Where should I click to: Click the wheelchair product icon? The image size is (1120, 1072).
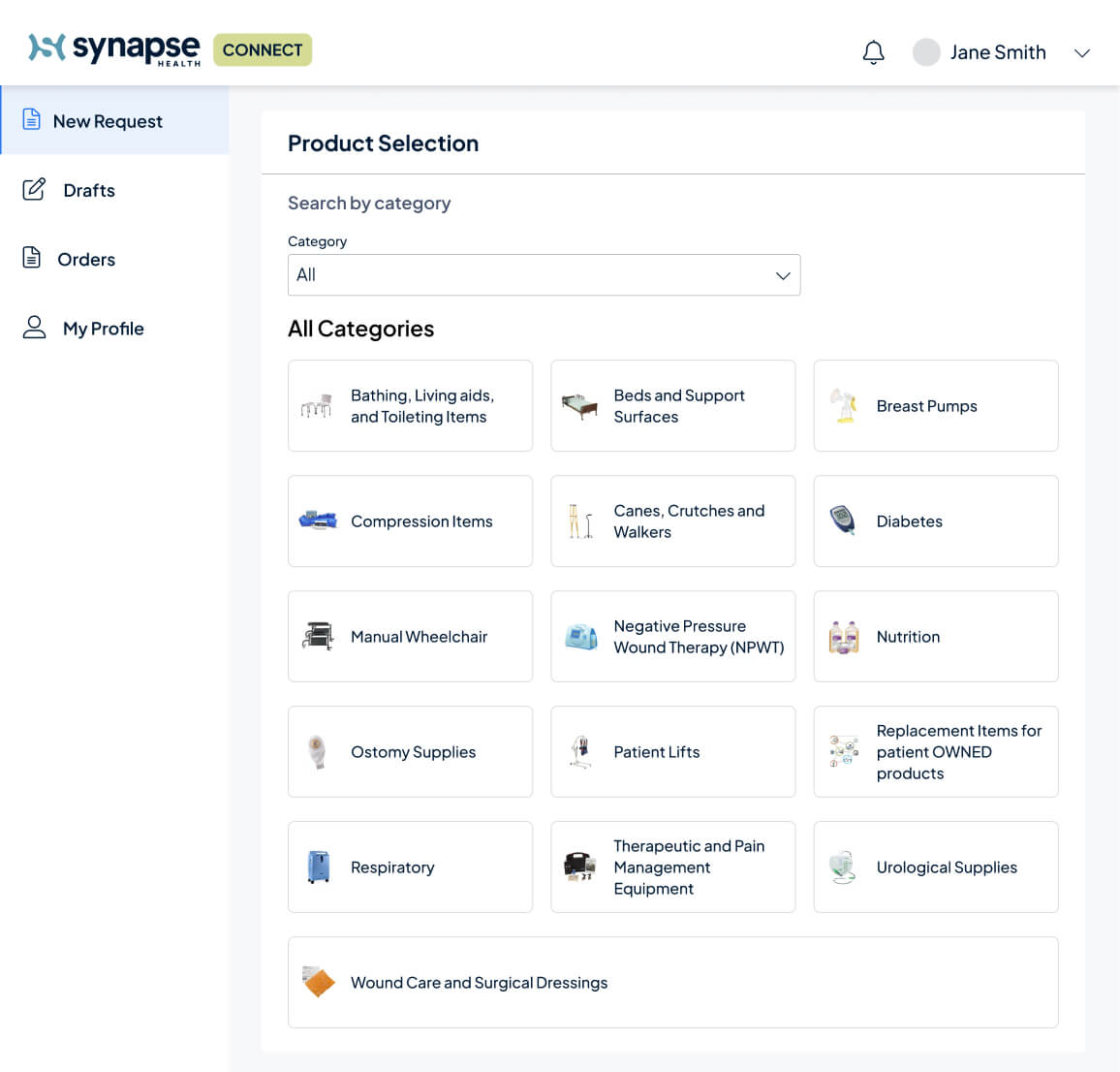click(x=318, y=636)
